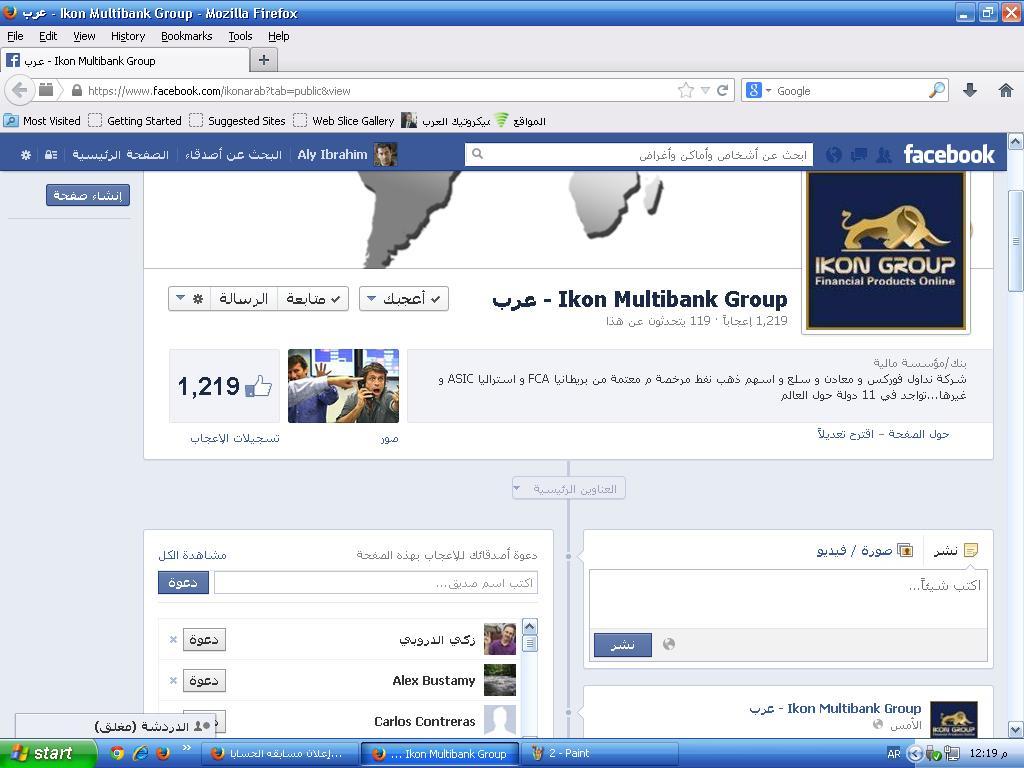Invite Alex Bustamy with the دعوة button

204,680
